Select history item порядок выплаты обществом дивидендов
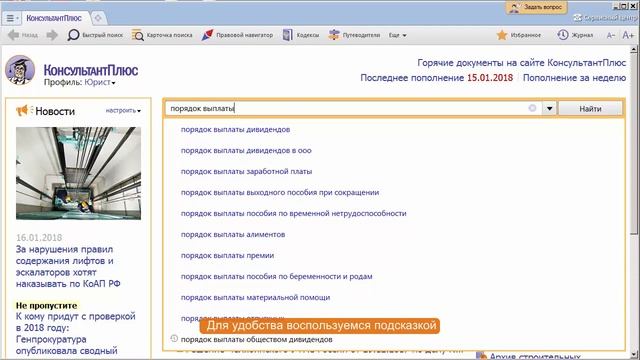 pos(256,339)
